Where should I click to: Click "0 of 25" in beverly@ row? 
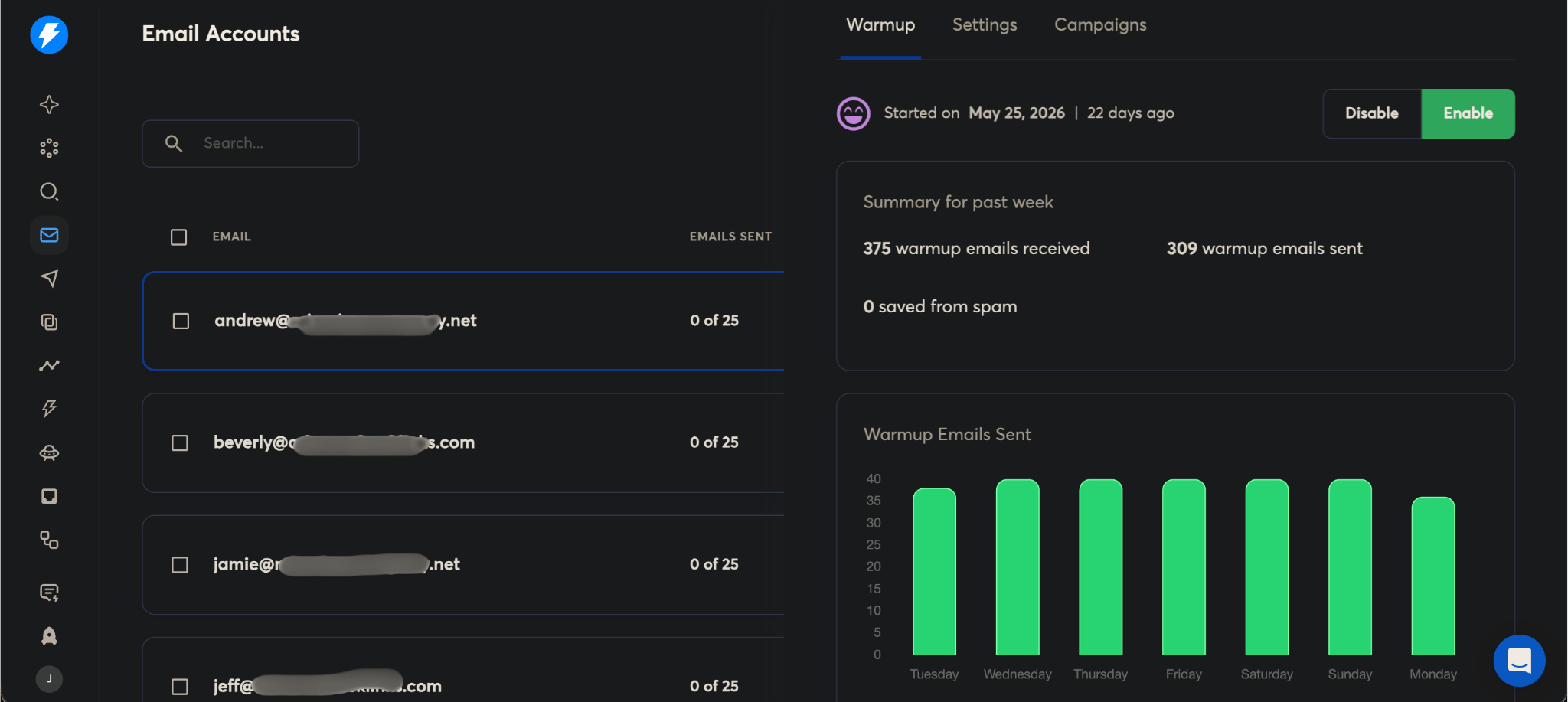coord(714,442)
